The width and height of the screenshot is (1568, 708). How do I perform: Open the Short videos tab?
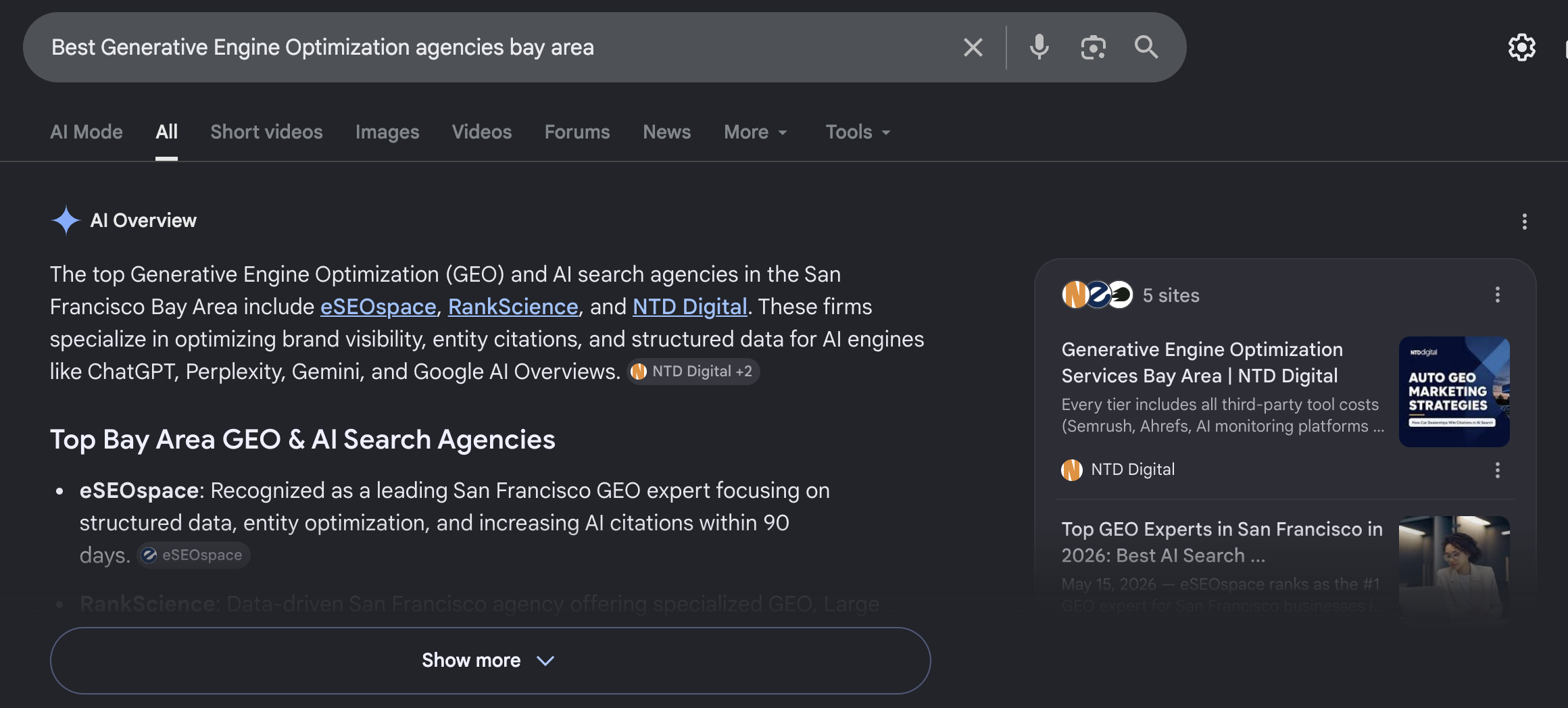[266, 132]
